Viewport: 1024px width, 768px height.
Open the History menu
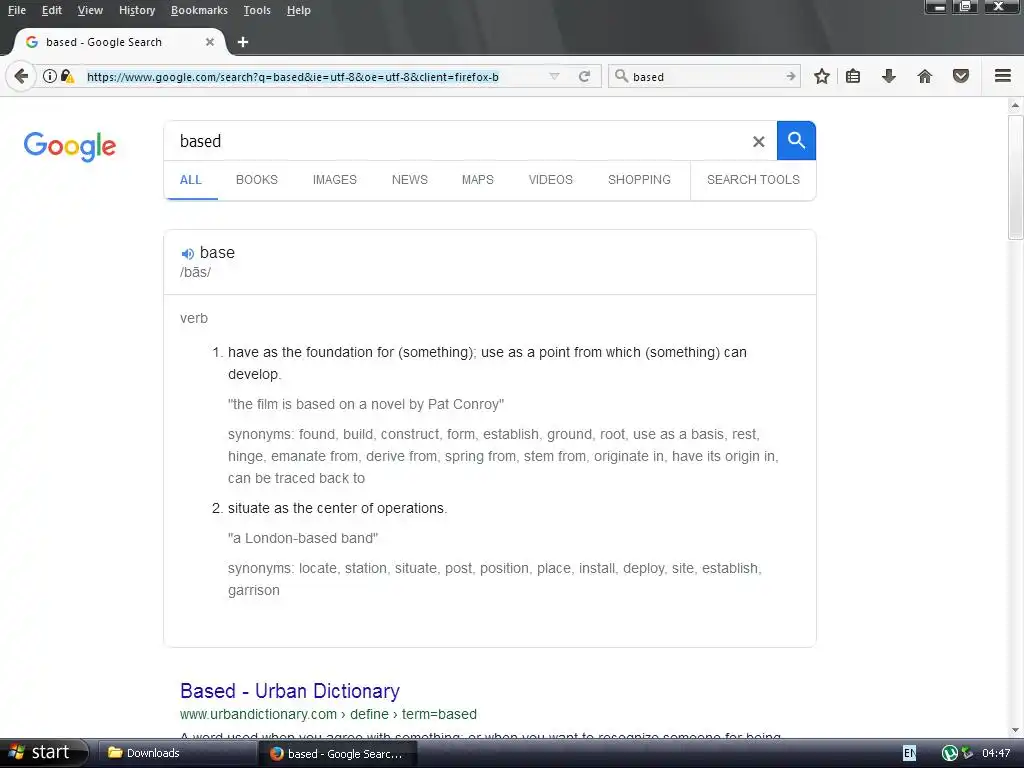coord(137,10)
